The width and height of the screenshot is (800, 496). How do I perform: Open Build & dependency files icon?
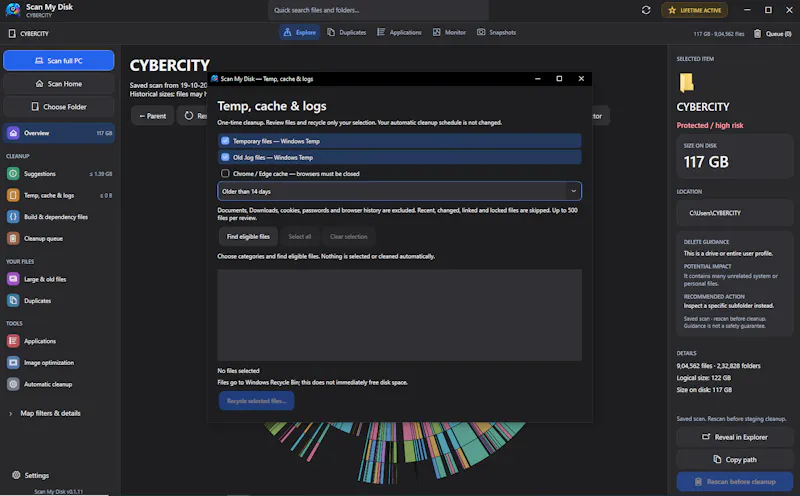pyautogui.click(x=13, y=217)
